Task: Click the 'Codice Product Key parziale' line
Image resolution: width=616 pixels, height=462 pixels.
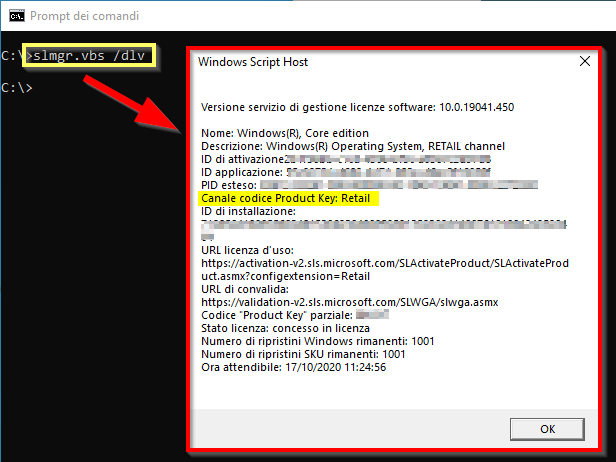Action: (295, 315)
